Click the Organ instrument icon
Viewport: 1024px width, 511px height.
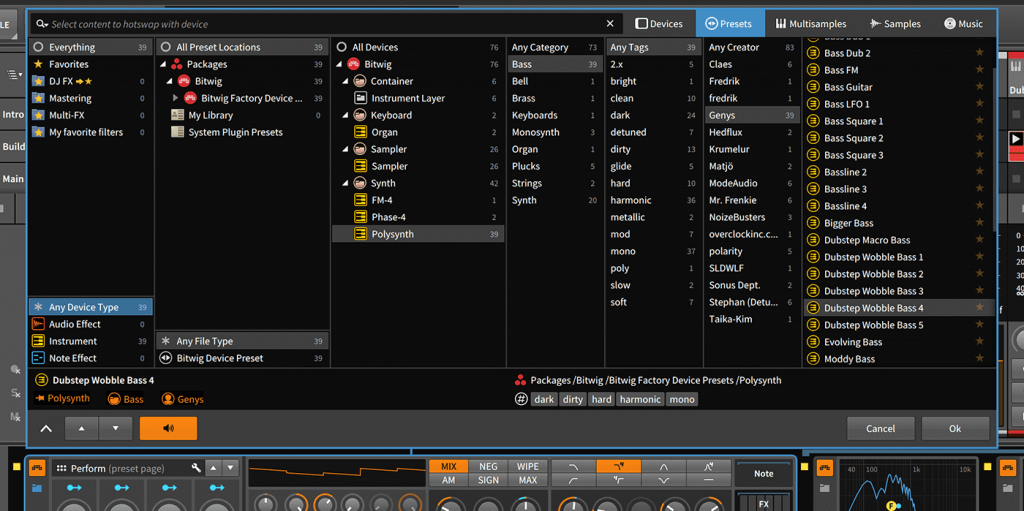(x=360, y=132)
